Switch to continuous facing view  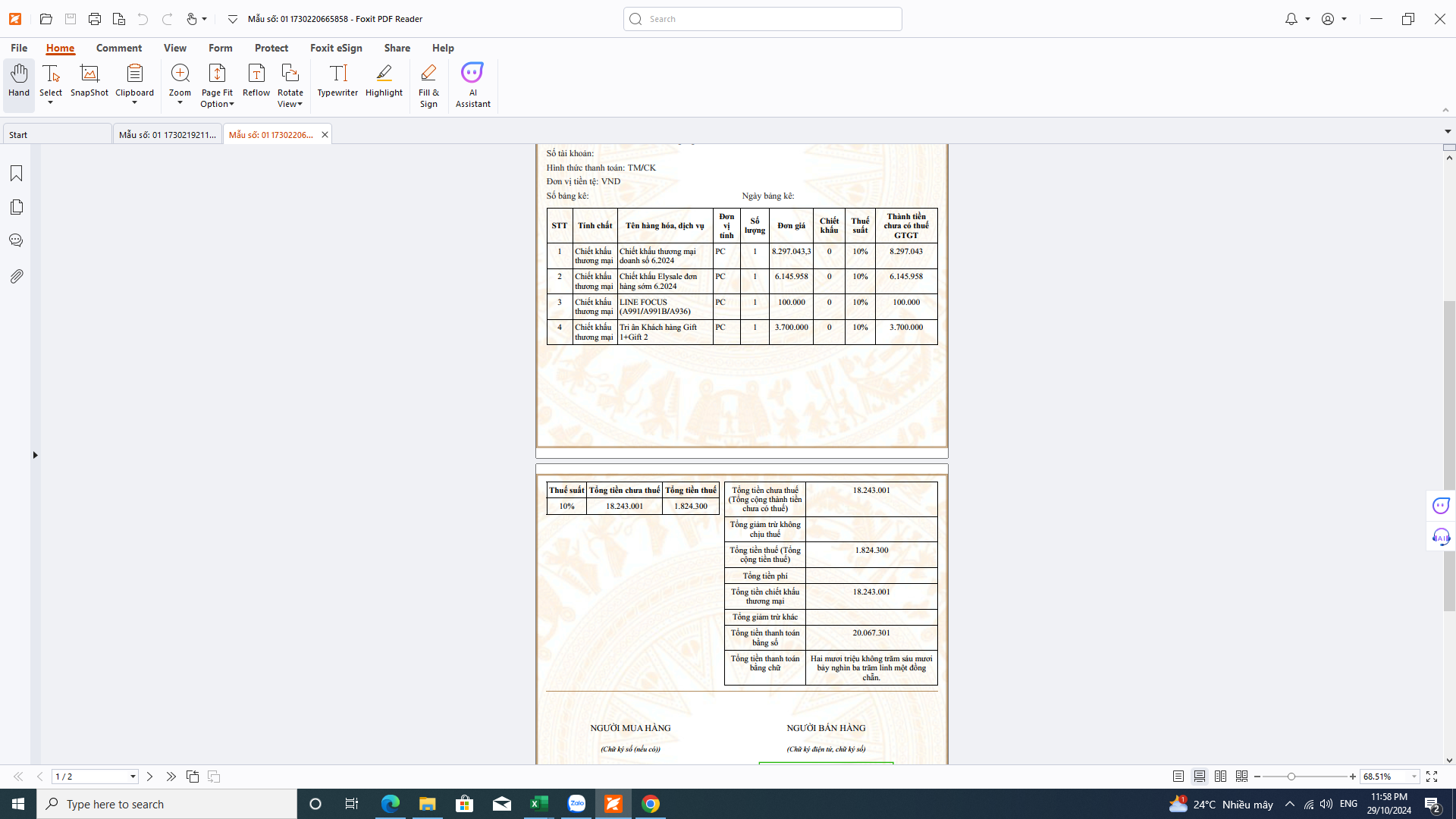click(1241, 777)
